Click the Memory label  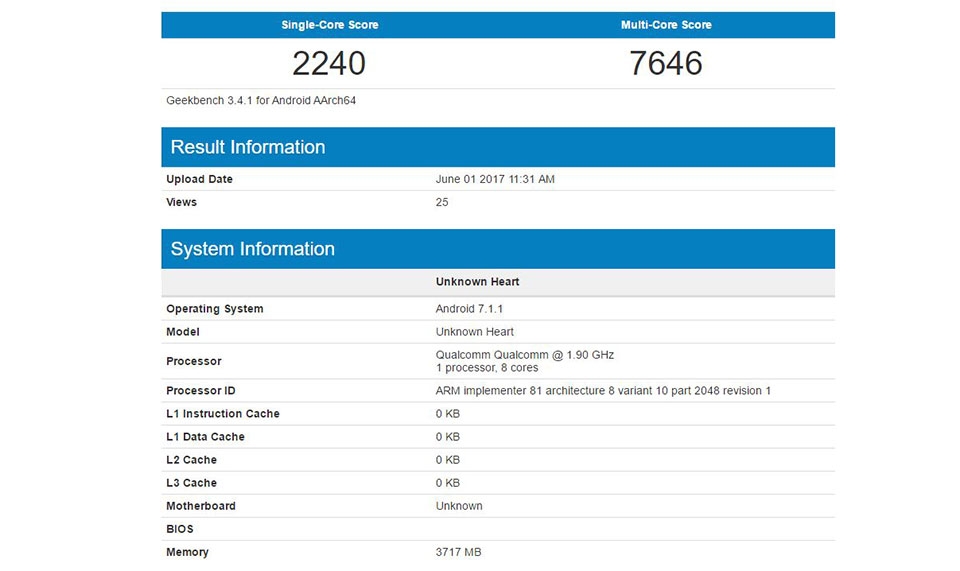coord(187,553)
